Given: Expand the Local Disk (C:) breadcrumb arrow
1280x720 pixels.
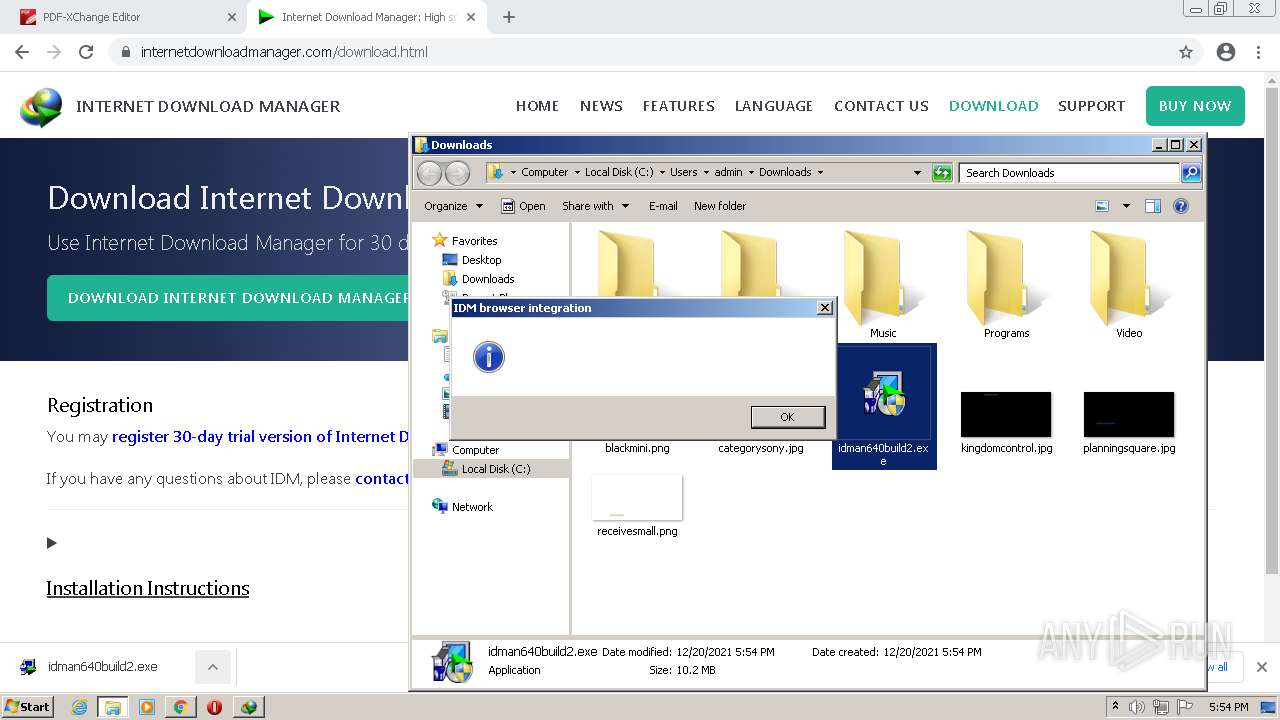Looking at the screenshot, I should (x=662, y=172).
